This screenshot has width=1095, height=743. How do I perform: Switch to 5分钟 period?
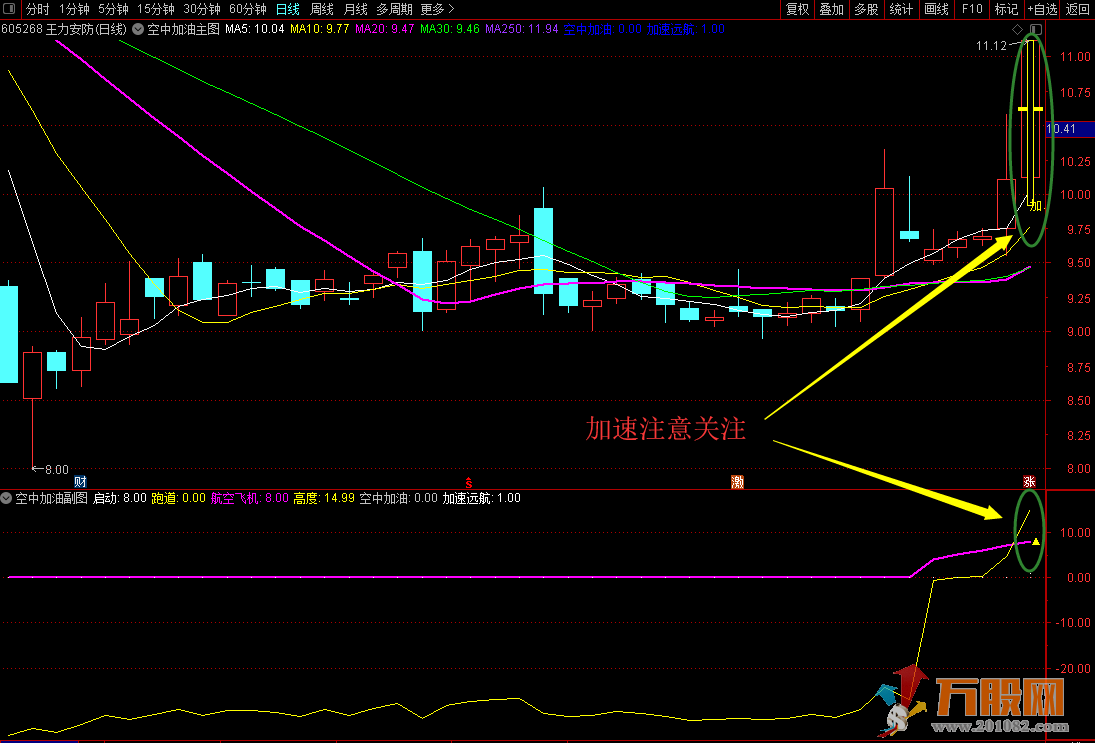[x=113, y=9]
